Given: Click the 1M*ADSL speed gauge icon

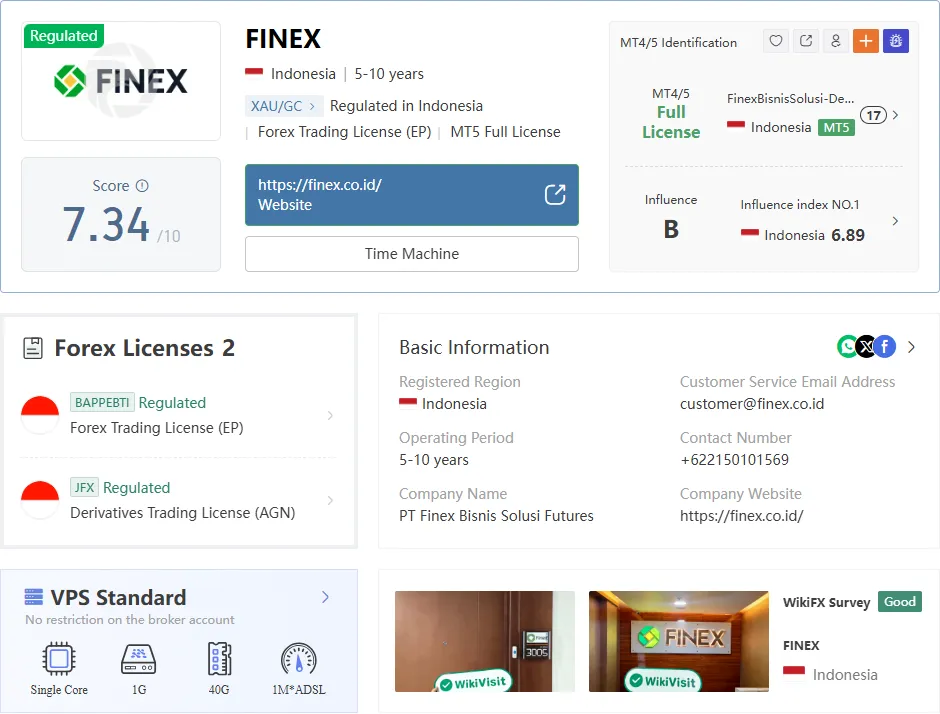Looking at the screenshot, I should (x=299, y=659).
